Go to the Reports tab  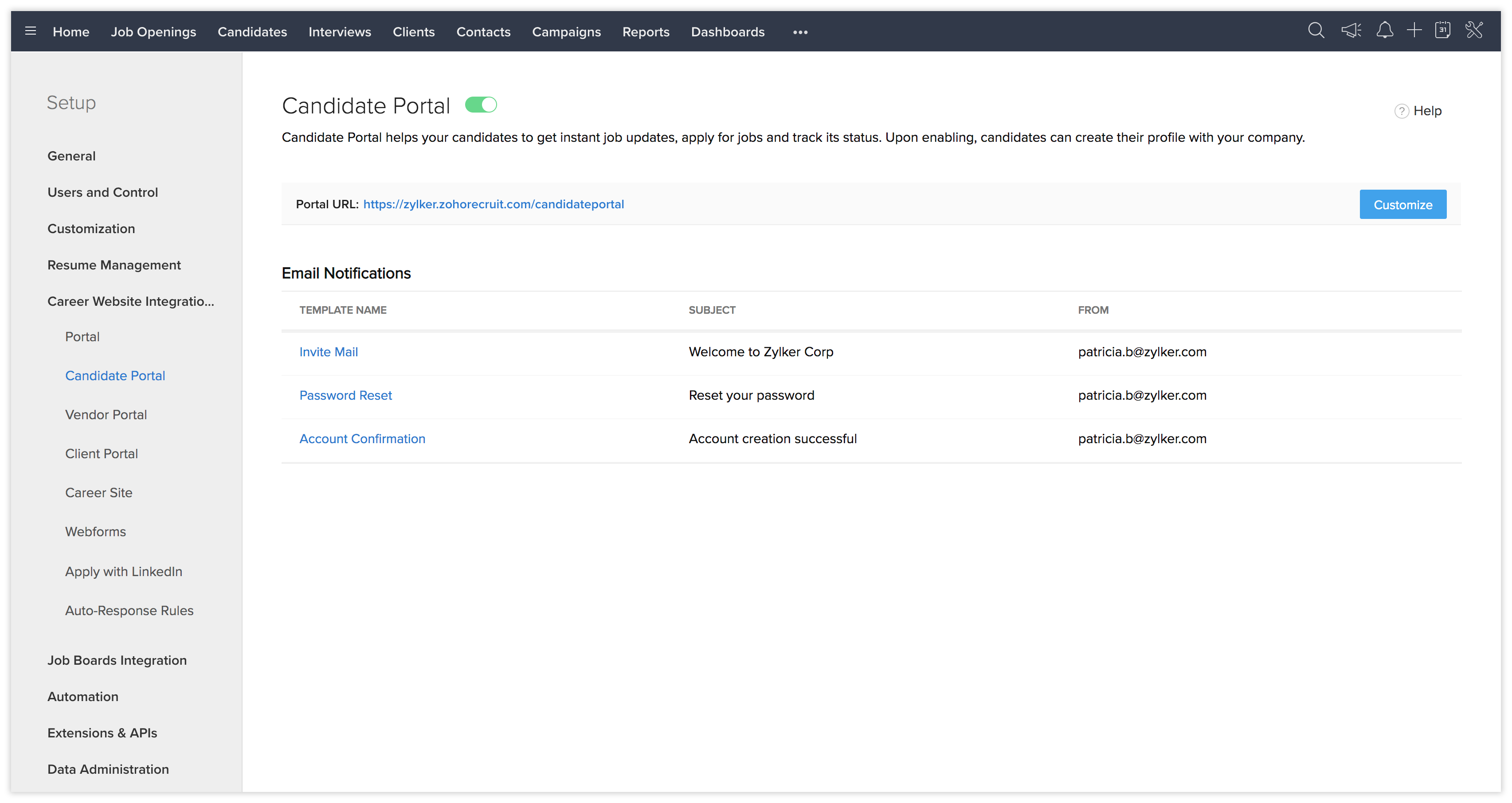point(645,32)
